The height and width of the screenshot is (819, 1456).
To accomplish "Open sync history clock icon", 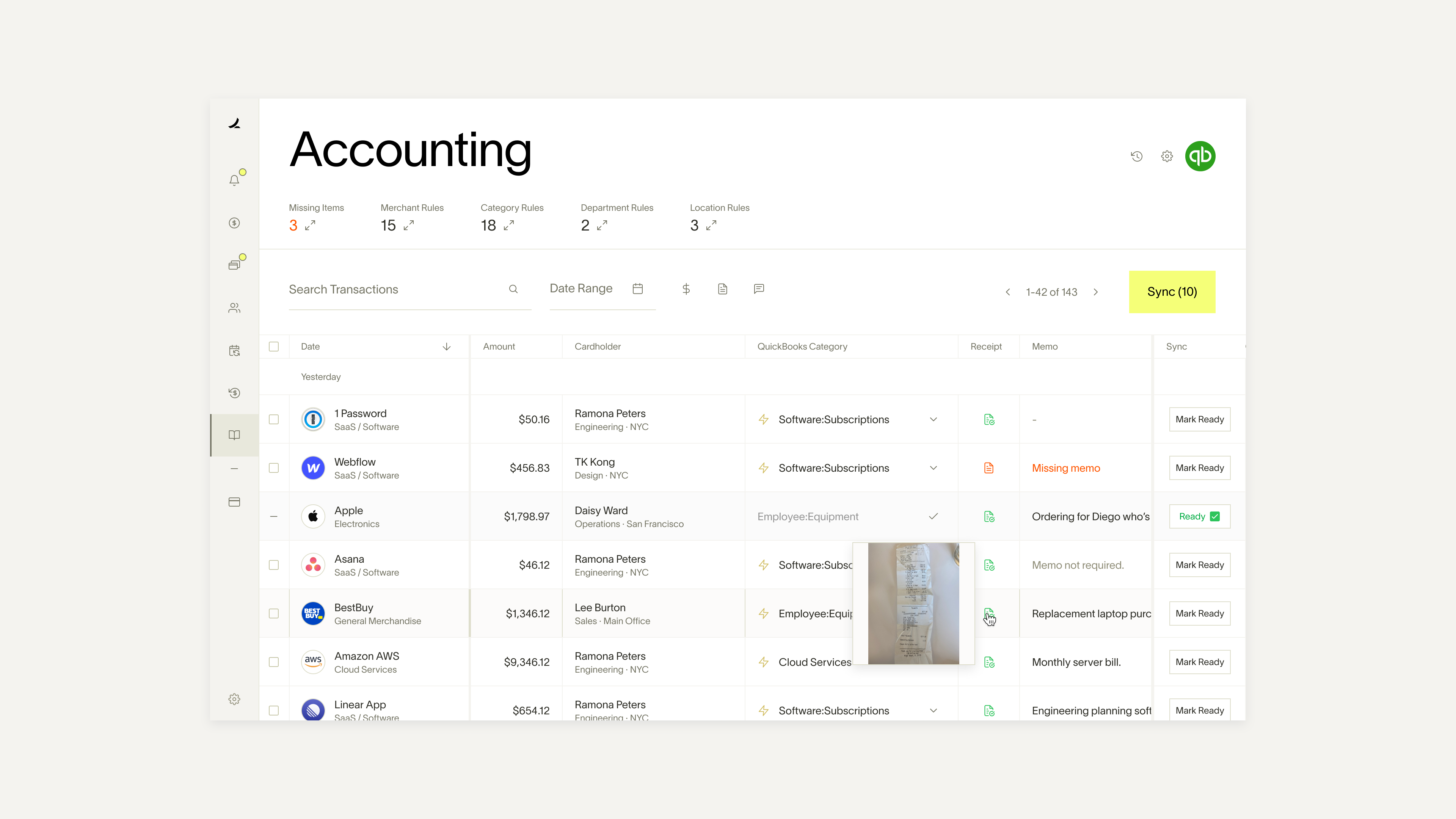I will 1137,156.
